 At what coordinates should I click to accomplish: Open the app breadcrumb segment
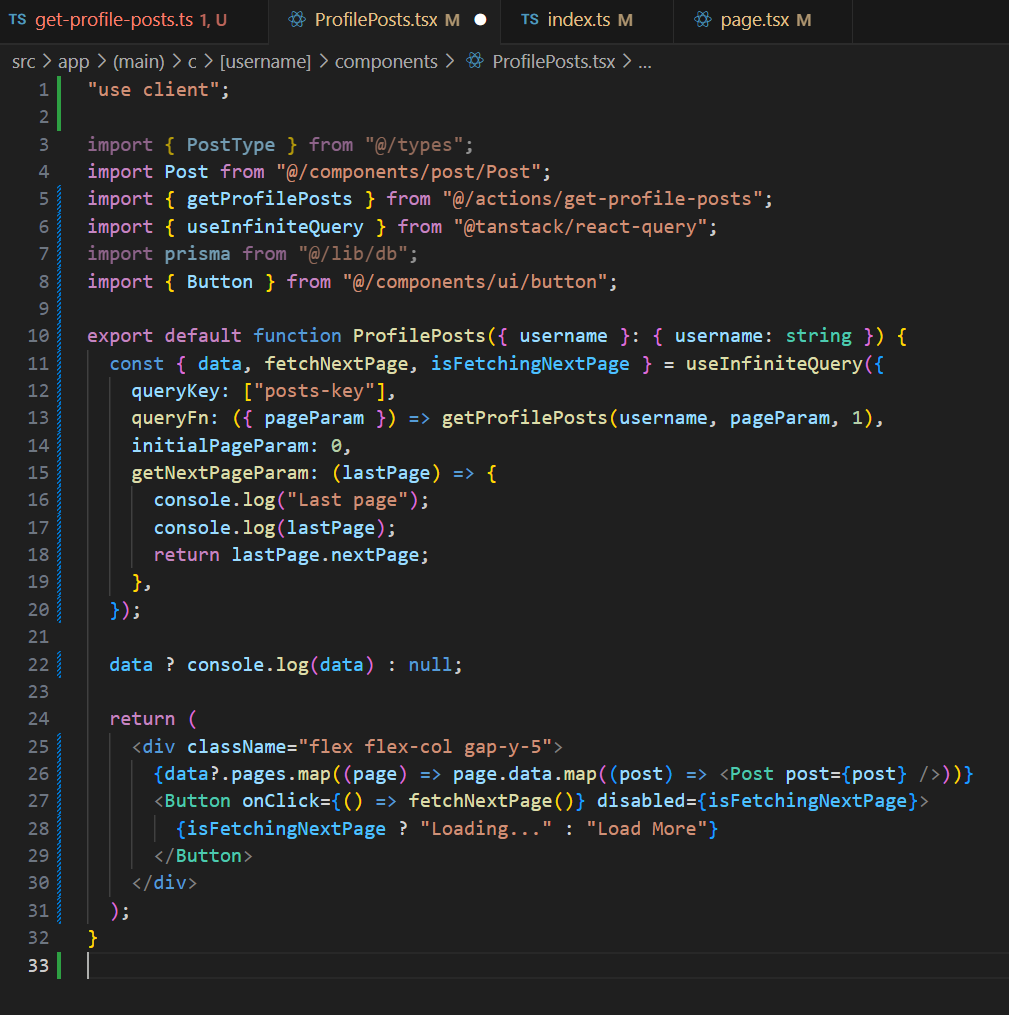(x=73, y=61)
